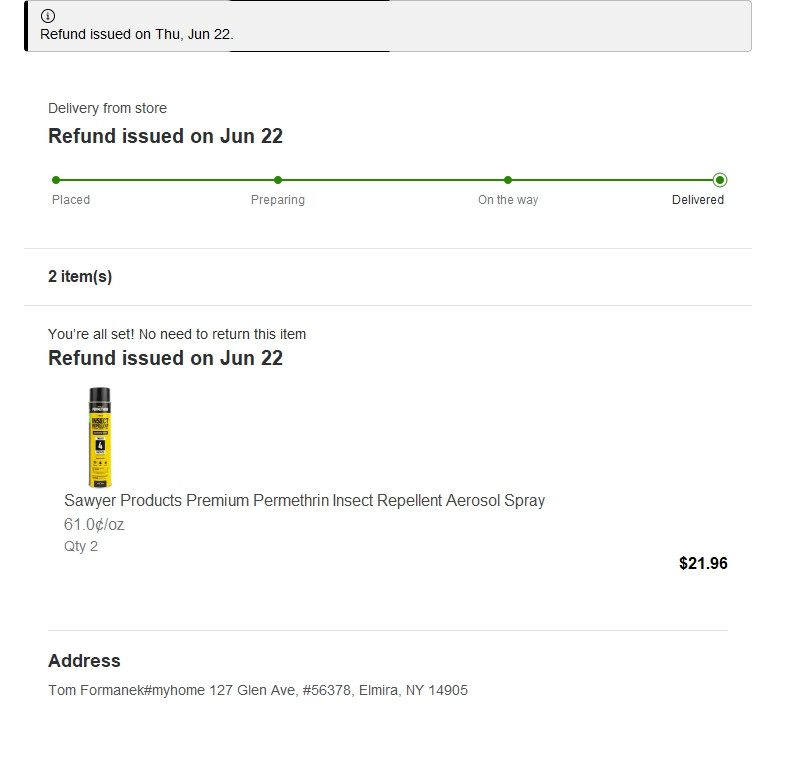The width and height of the screenshot is (800, 766).
Task: Click the Qty 2 quantity text
Action: tap(81, 546)
